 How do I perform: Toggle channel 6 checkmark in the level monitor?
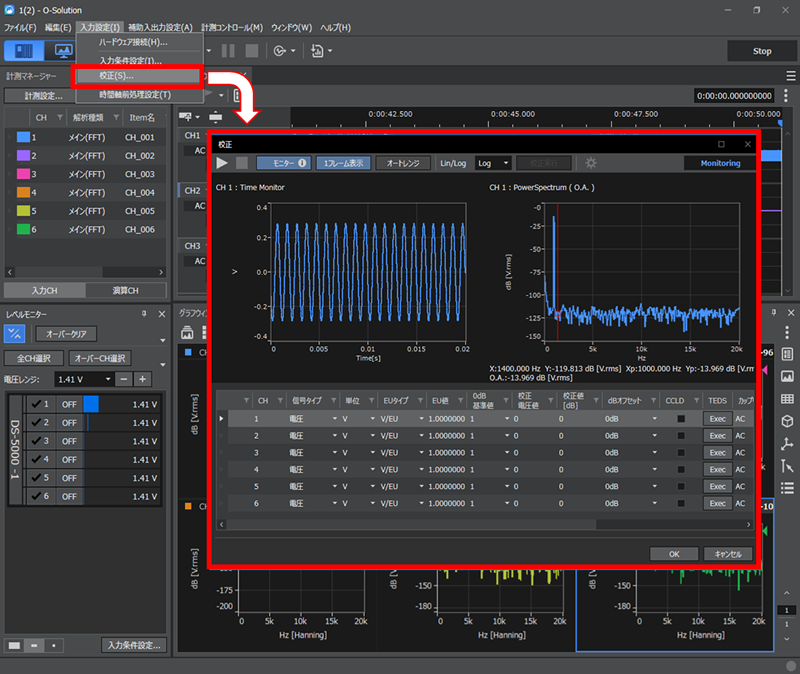pyautogui.click(x=36, y=496)
